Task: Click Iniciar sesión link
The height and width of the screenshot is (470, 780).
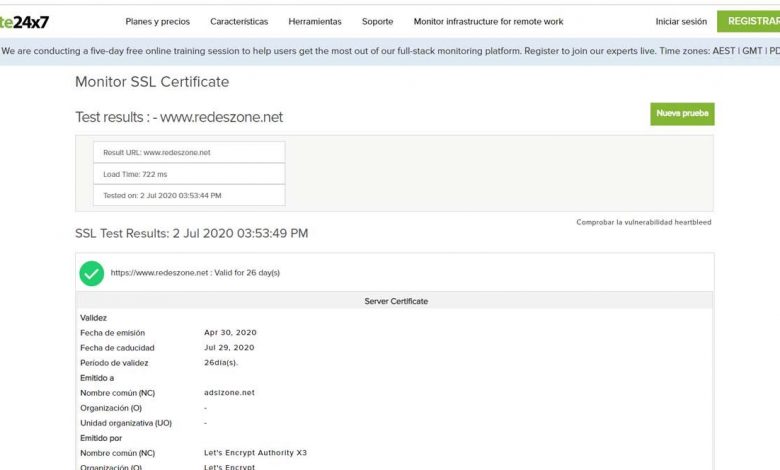Action: point(681,22)
